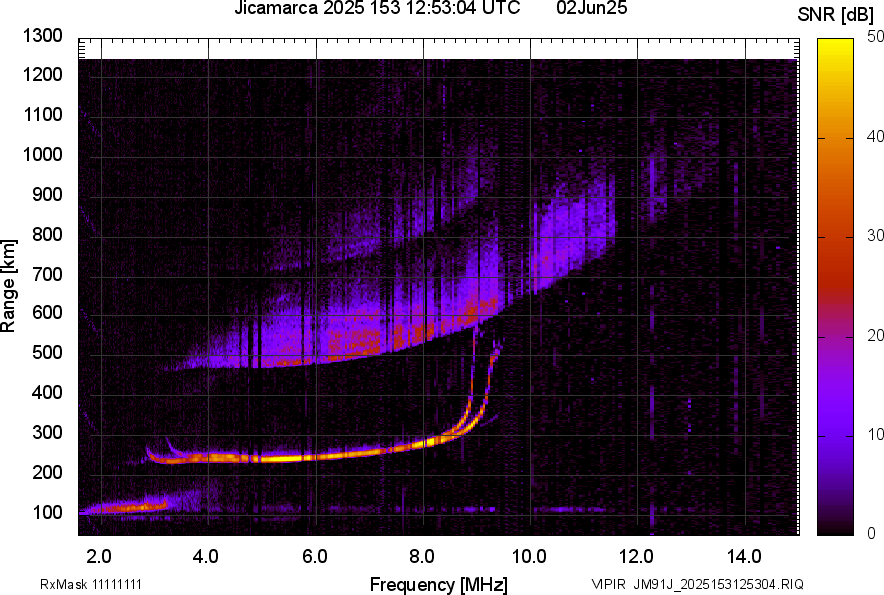
Task: Click the range tick label '1000'
Action: coord(43,154)
